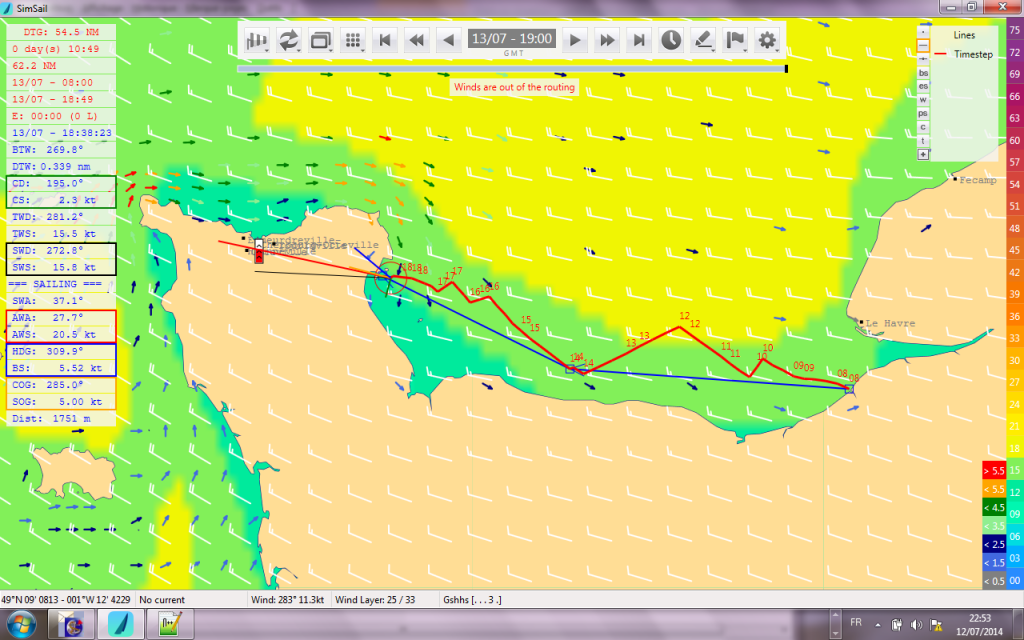Click the '< 4.5' green current scale swatch

click(x=994, y=507)
